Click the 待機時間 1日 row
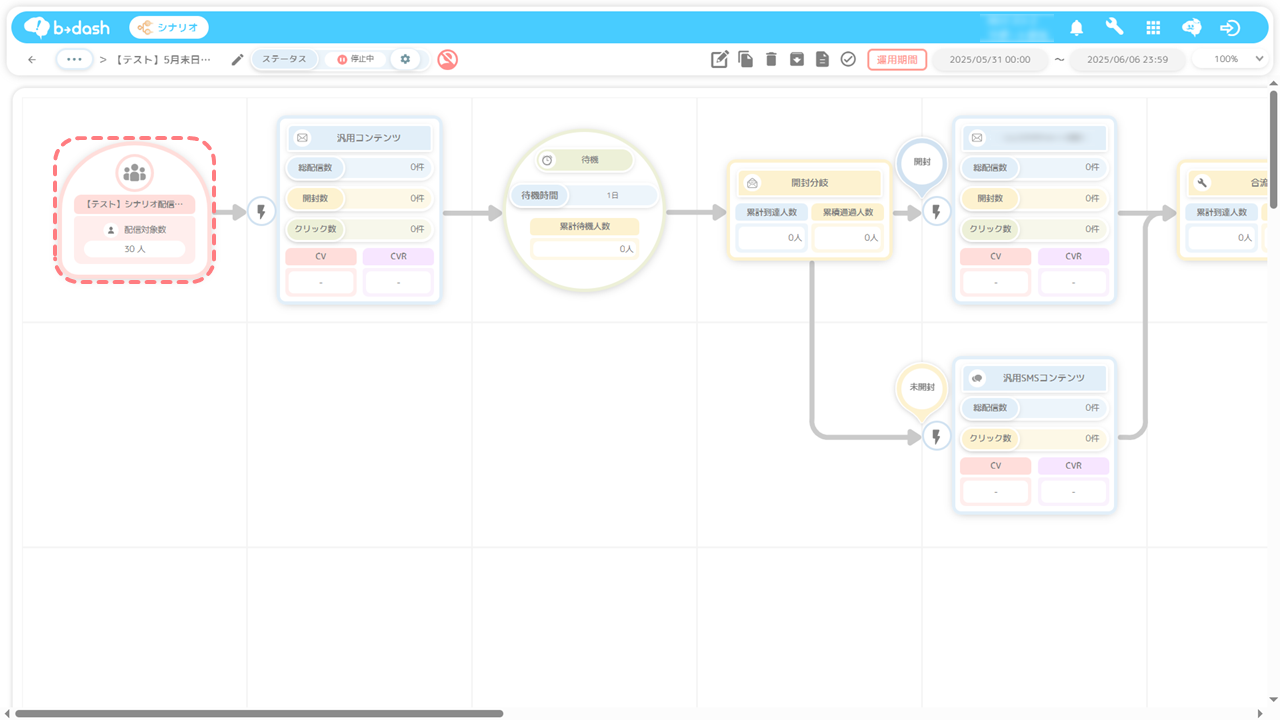Screen dimensions: 1280x720 585,195
